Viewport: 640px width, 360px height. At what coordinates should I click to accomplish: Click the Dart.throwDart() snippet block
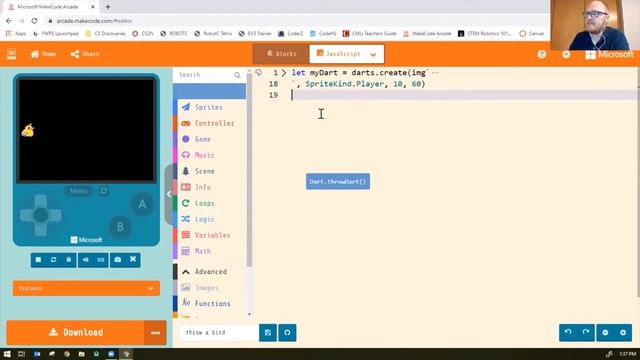pyautogui.click(x=338, y=182)
